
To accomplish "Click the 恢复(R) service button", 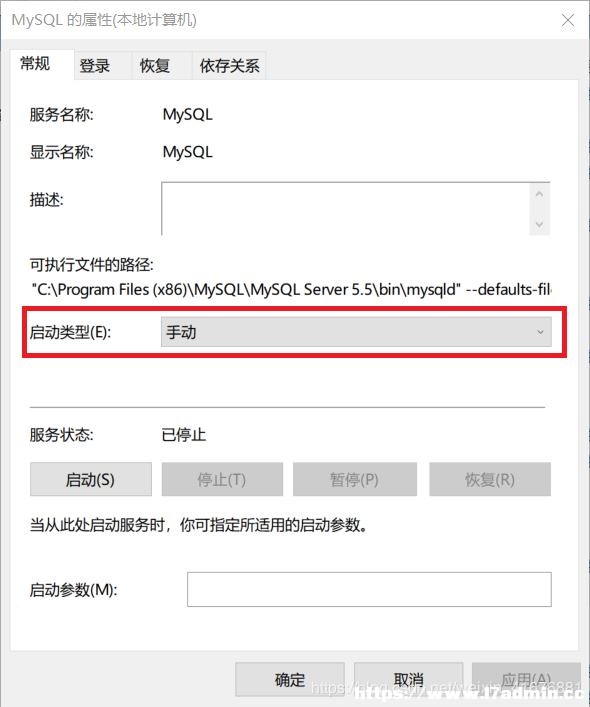I will [x=490, y=479].
